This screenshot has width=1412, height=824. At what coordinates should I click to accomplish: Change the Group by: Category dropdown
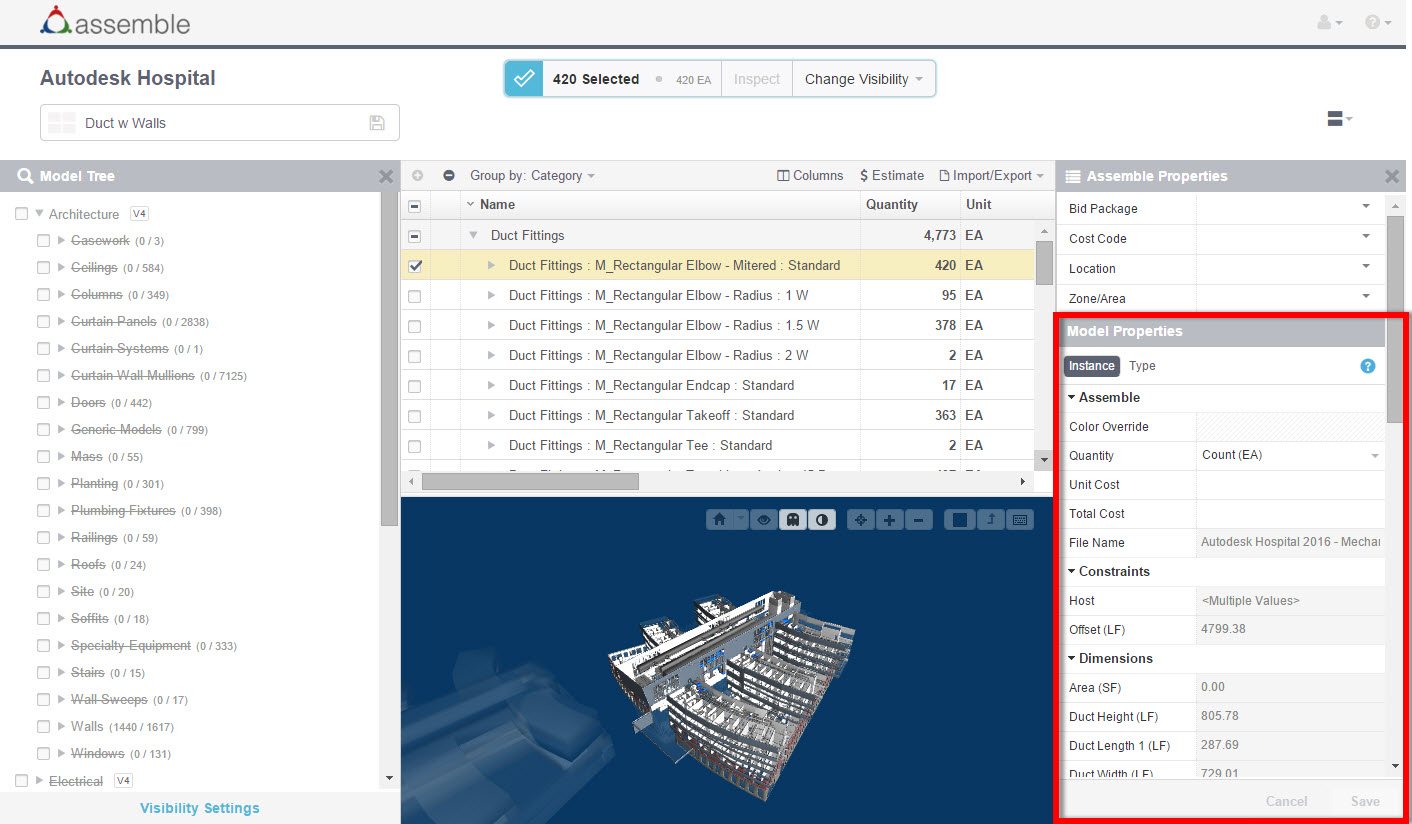click(532, 175)
